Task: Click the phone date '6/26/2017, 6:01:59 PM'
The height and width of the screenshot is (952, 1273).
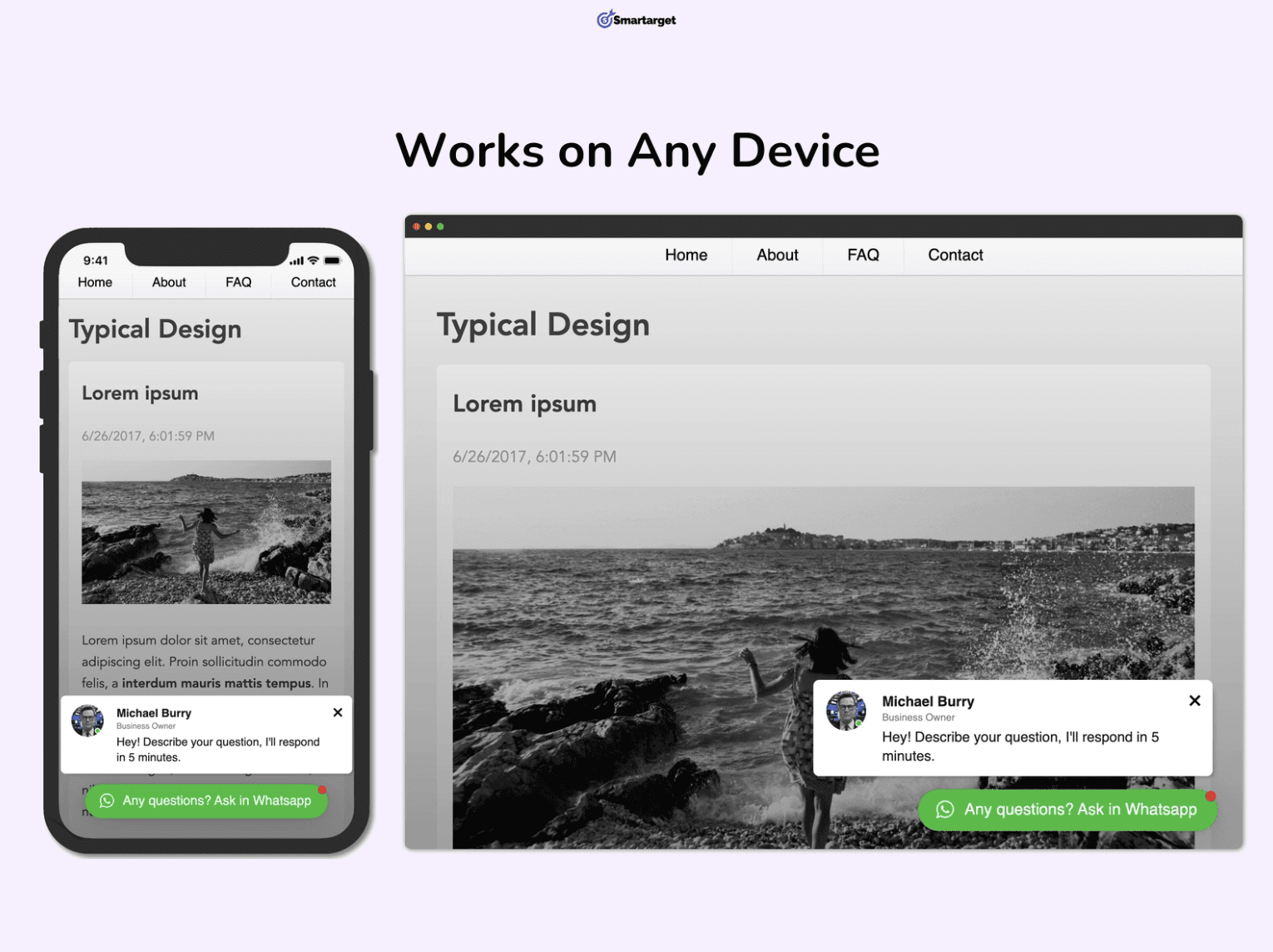Action: (x=148, y=436)
